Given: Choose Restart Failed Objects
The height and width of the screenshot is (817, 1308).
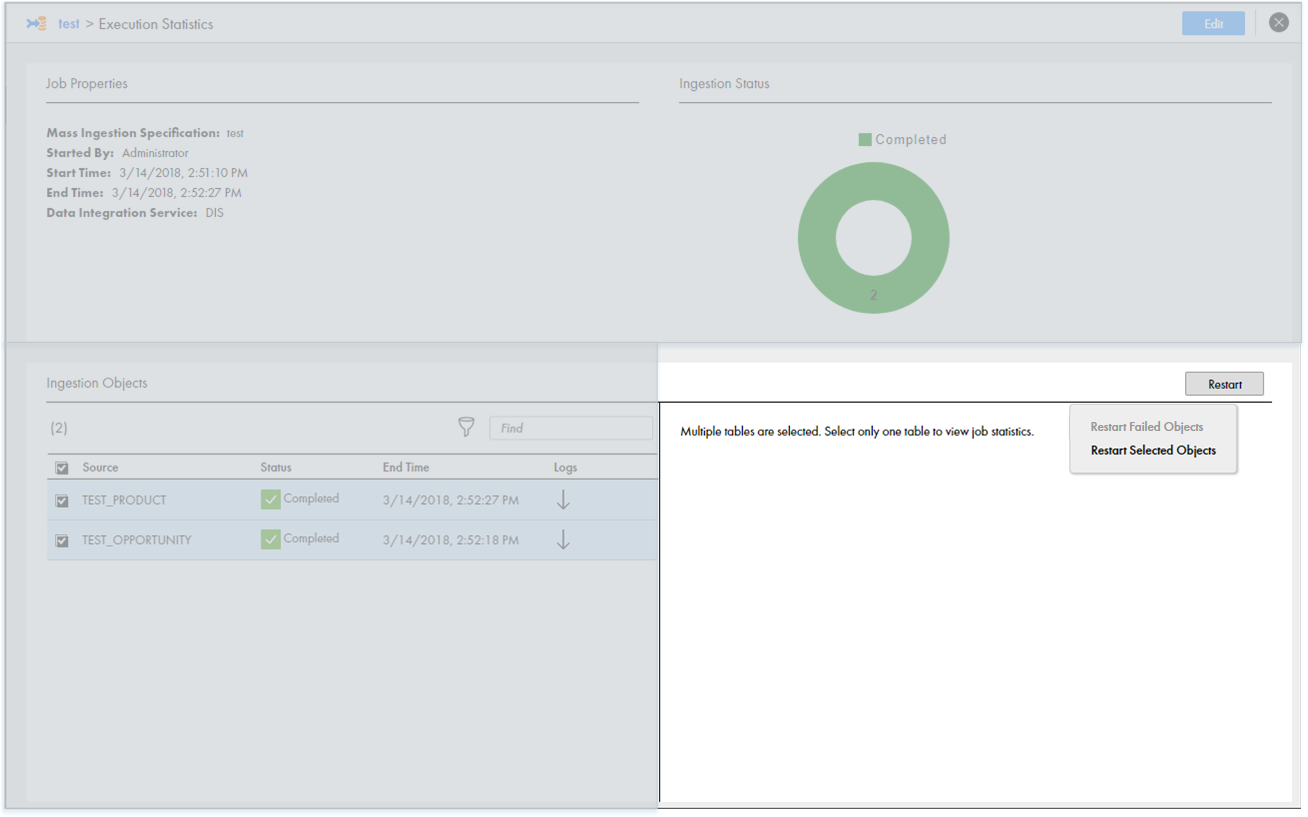Looking at the screenshot, I should [1146, 427].
